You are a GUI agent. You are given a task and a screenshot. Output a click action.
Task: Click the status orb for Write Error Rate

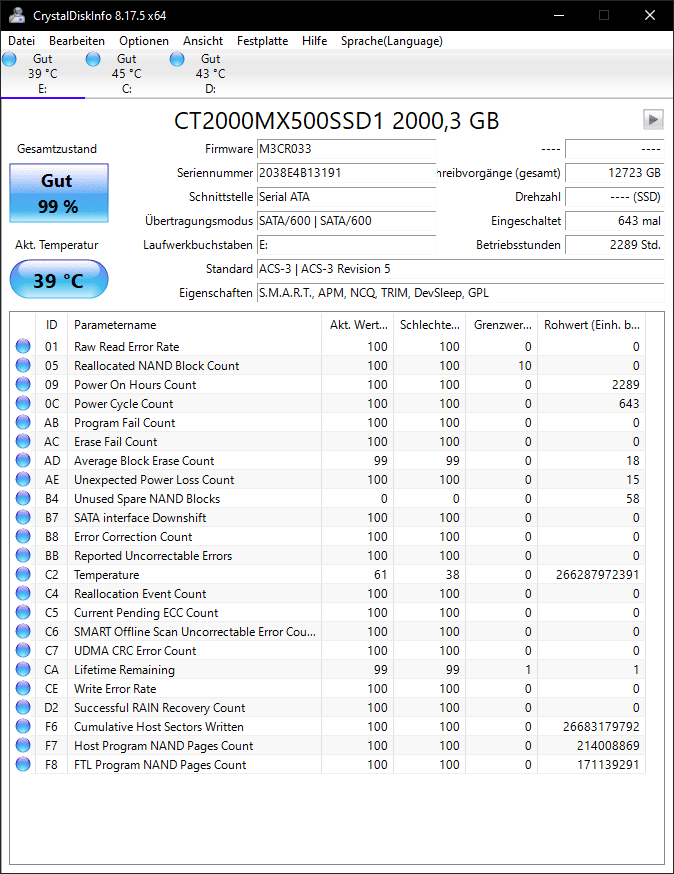[23, 688]
